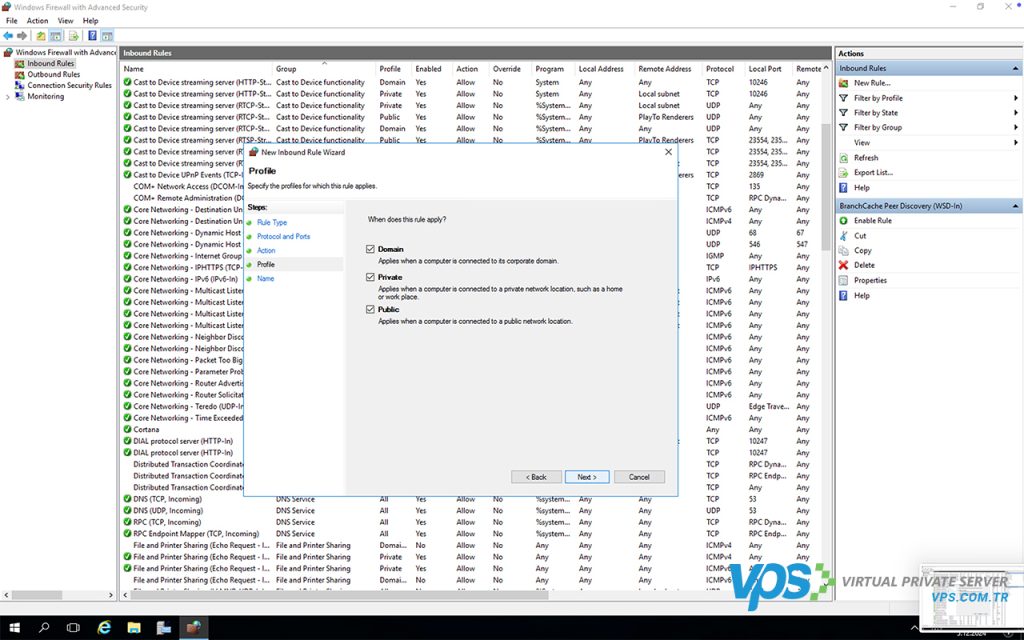
Task: Cancel the New Inbound Rule Wizard
Action: (x=639, y=477)
